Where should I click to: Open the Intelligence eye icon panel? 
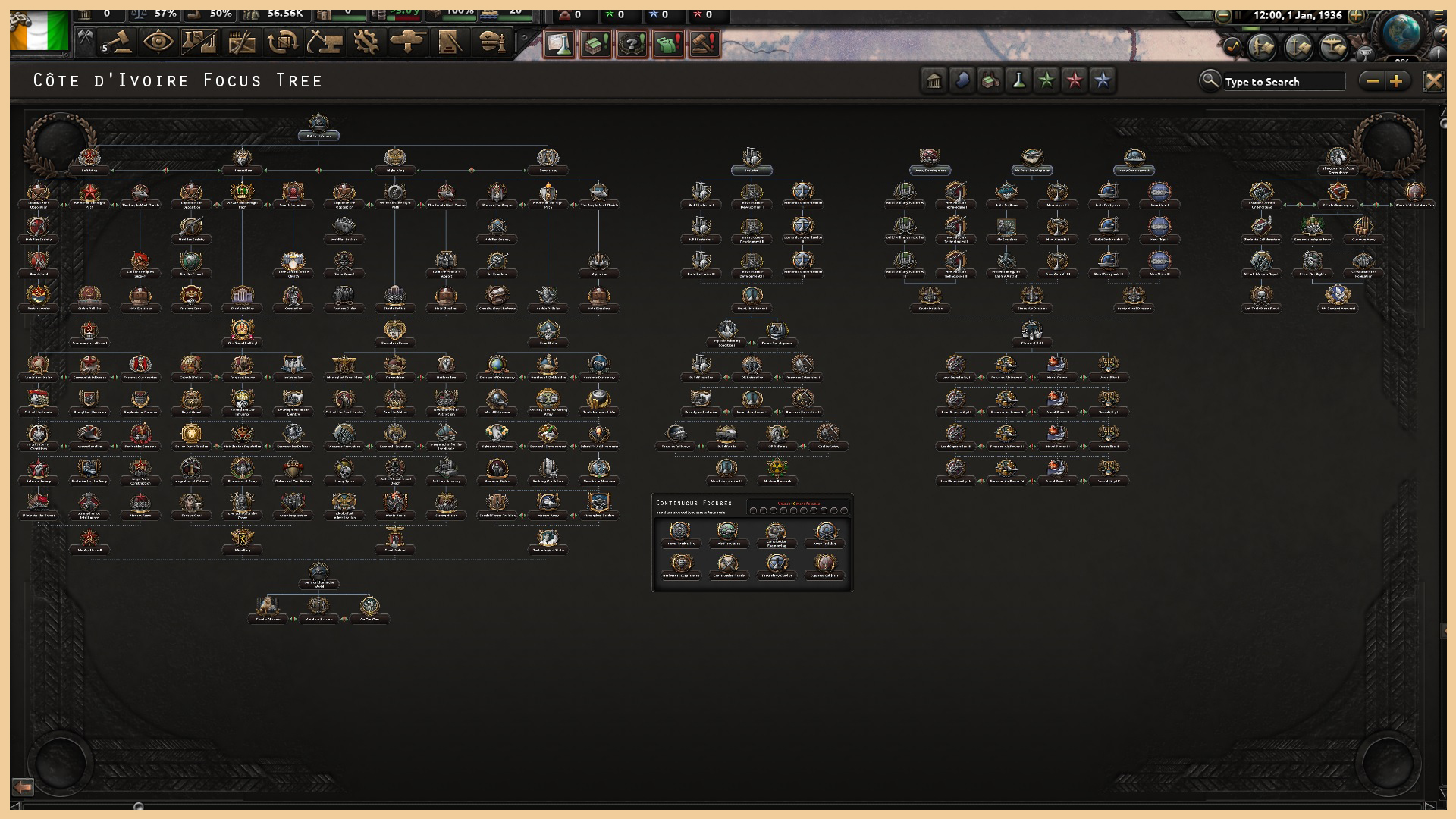(158, 42)
